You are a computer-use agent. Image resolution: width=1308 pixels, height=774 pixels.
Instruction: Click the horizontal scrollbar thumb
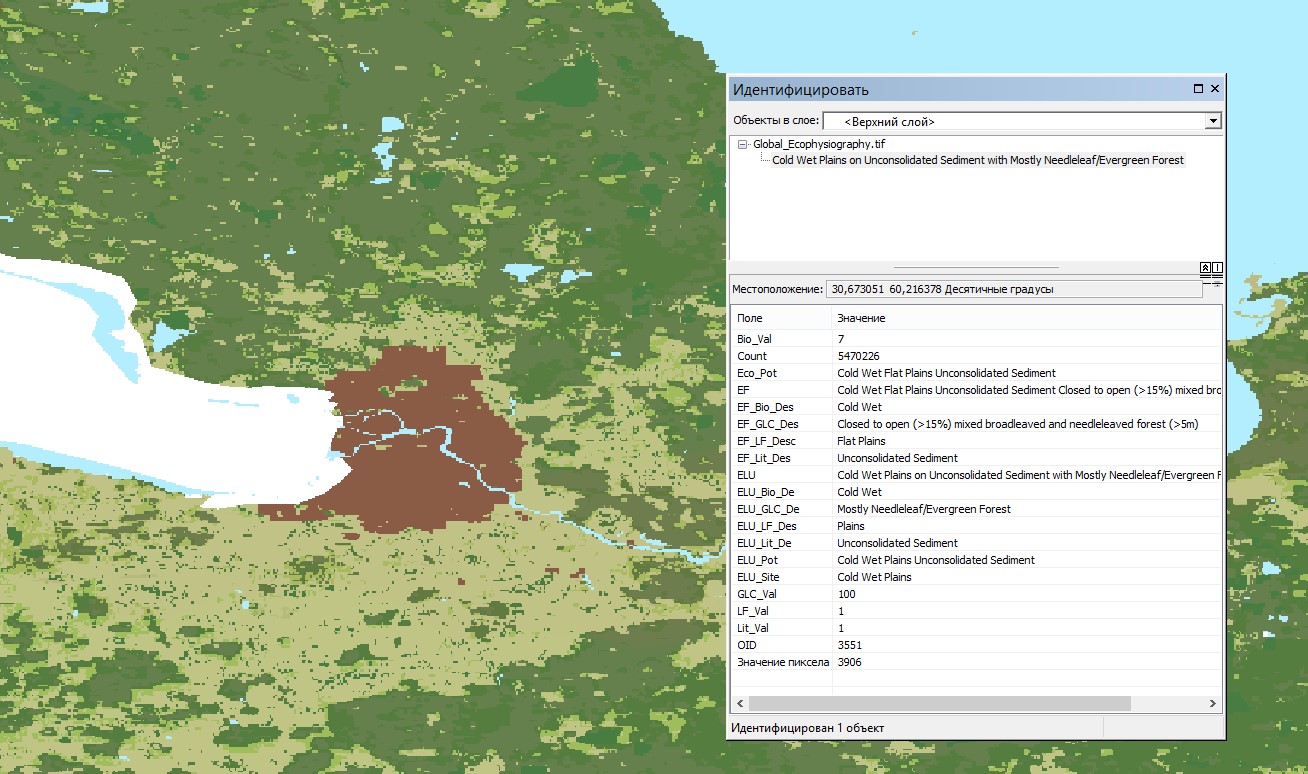click(938, 704)
